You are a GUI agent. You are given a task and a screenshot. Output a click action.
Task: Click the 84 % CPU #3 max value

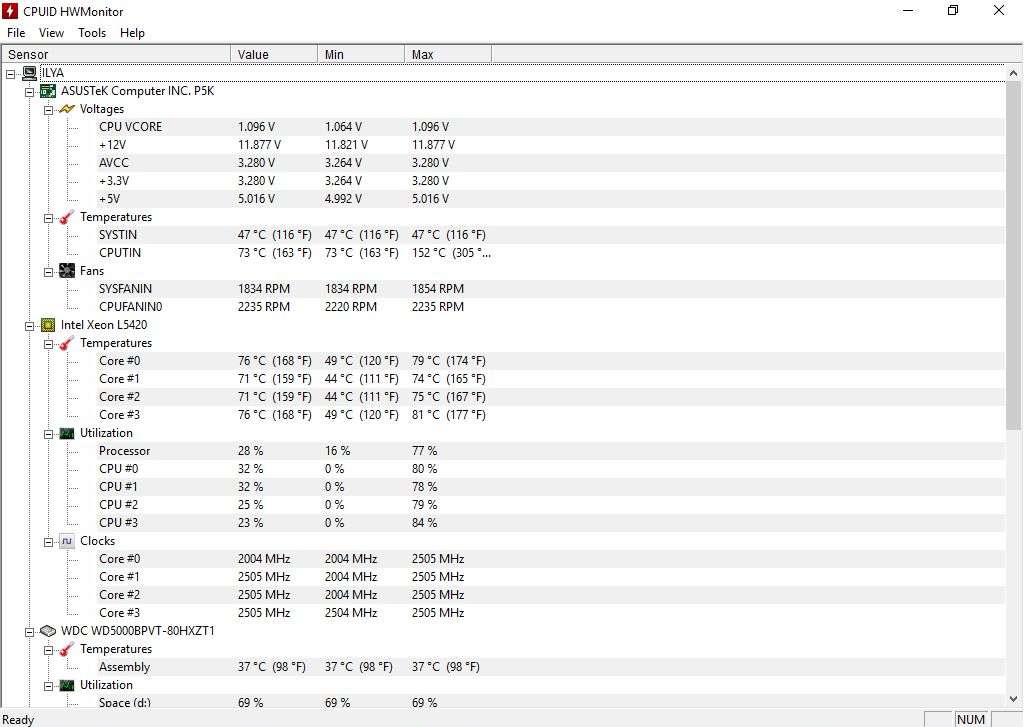pyautogui.click(x=424, y=523)
